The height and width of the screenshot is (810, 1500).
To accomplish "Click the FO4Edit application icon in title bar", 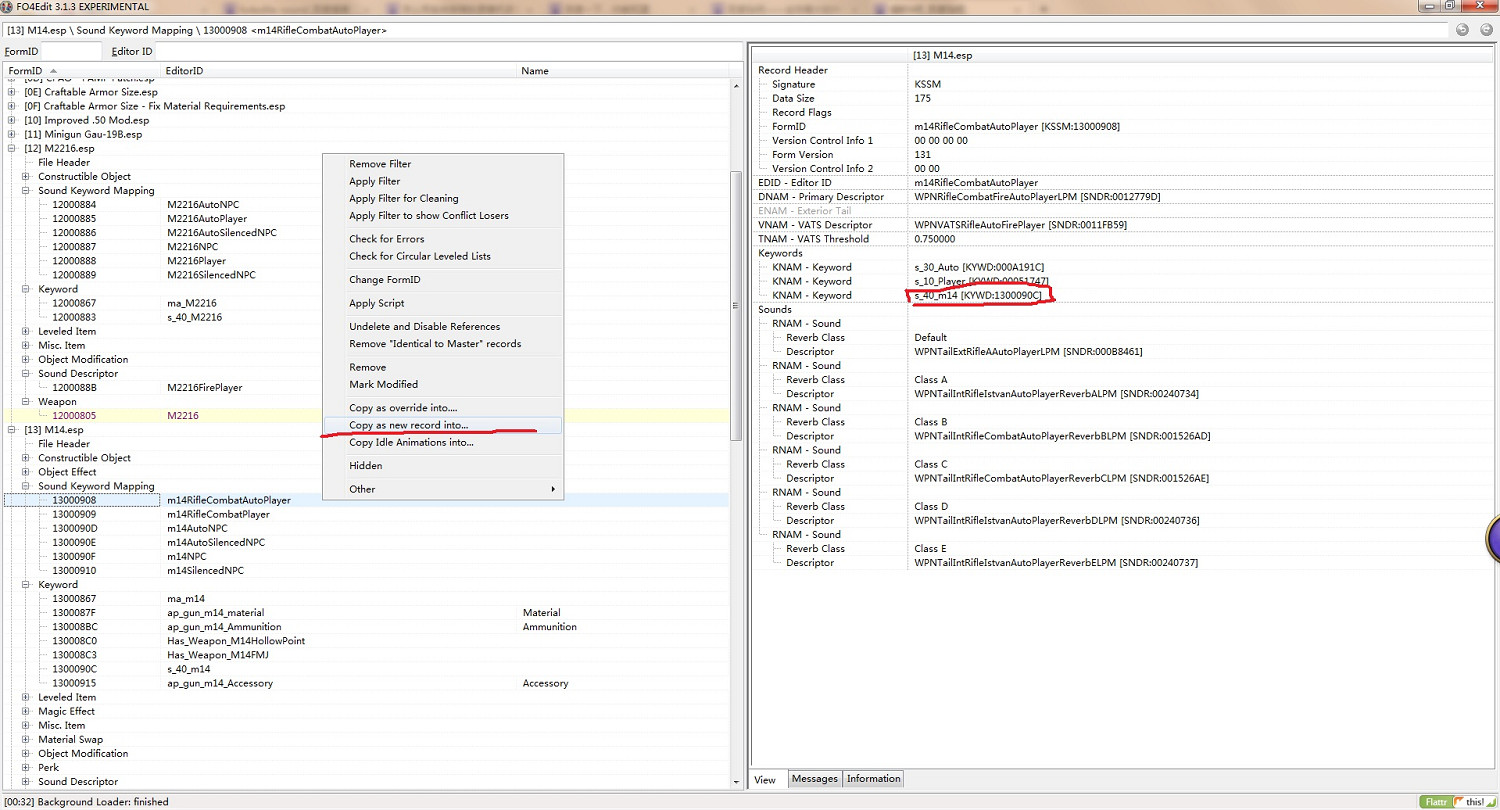I will pyautogui.click(x=8, y=7).
